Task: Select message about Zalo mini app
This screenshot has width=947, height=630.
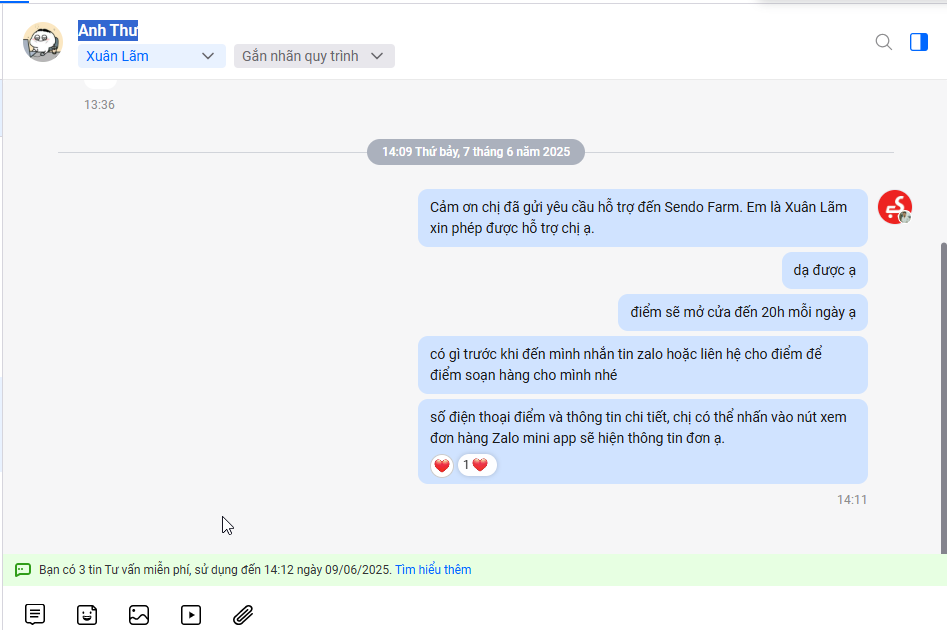Action: (x=643, y=442)
